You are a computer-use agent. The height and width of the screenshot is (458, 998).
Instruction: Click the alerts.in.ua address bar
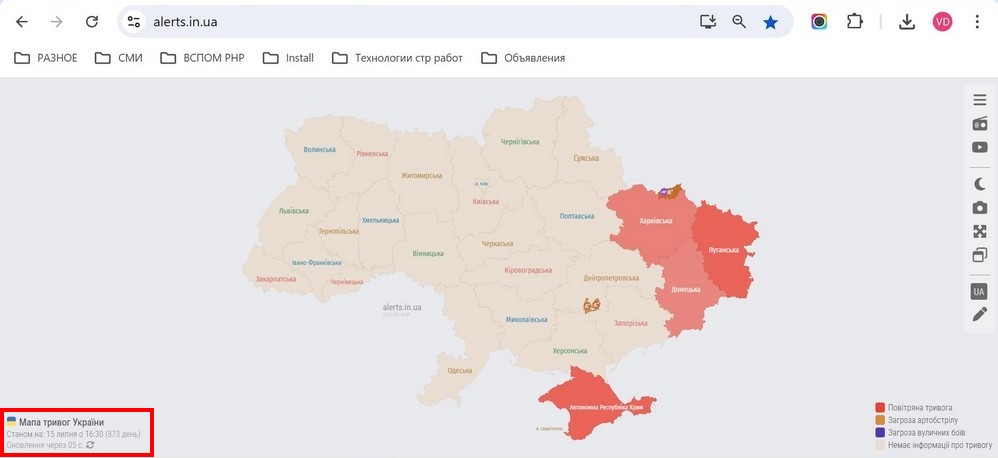click(400, 22)
